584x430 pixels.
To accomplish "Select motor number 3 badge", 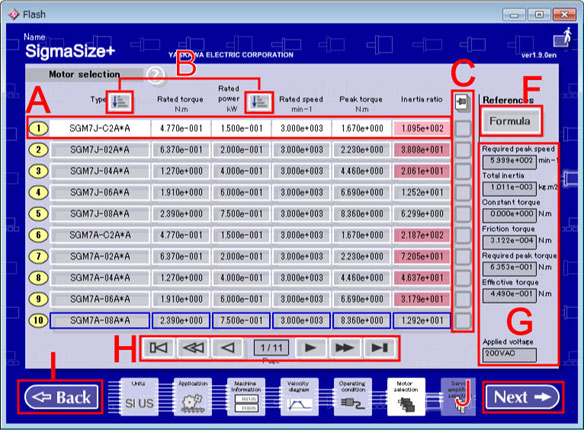I will 39,171.
